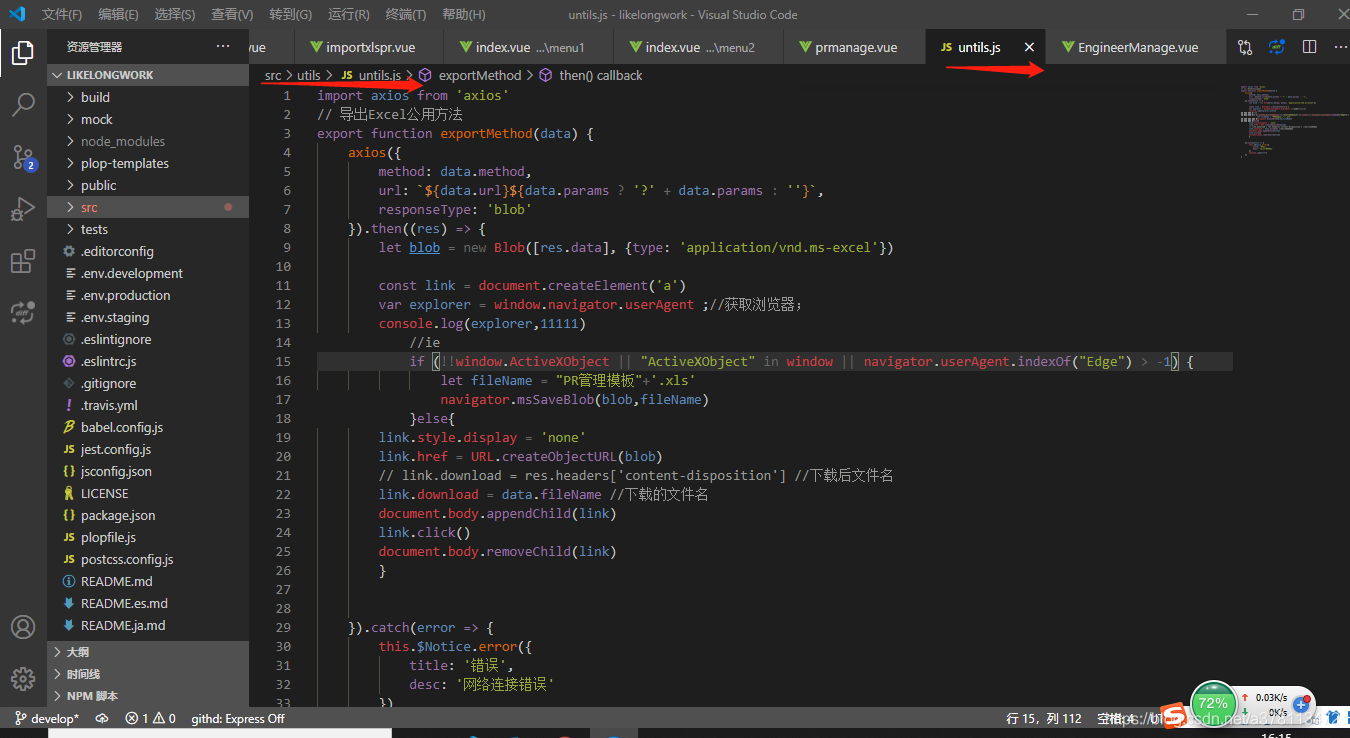
Task: Expand the src folder
Action: [148, 207]
